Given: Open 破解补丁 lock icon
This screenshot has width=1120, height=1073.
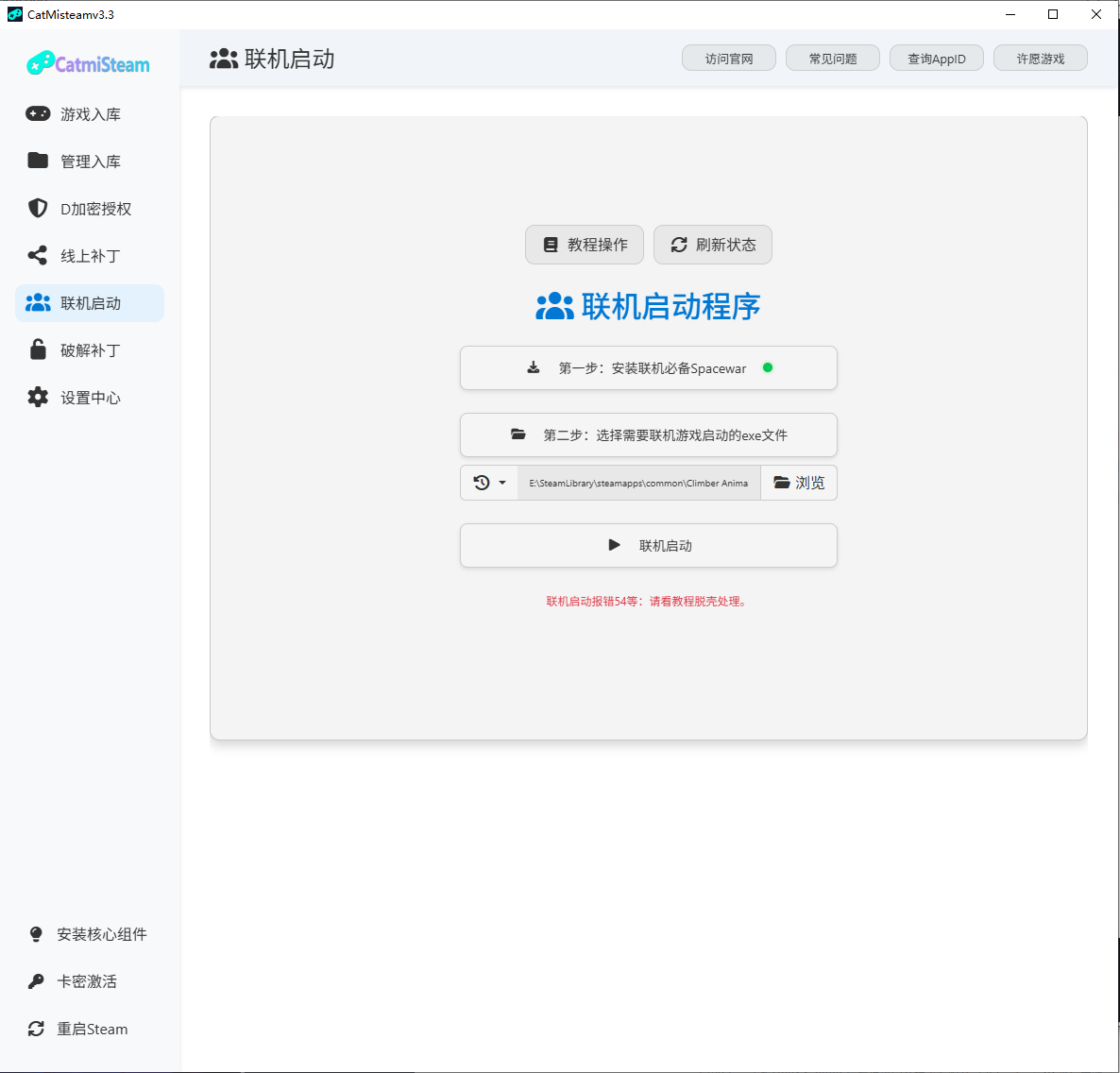Looking at the screenshot, I should coord(37,349).
